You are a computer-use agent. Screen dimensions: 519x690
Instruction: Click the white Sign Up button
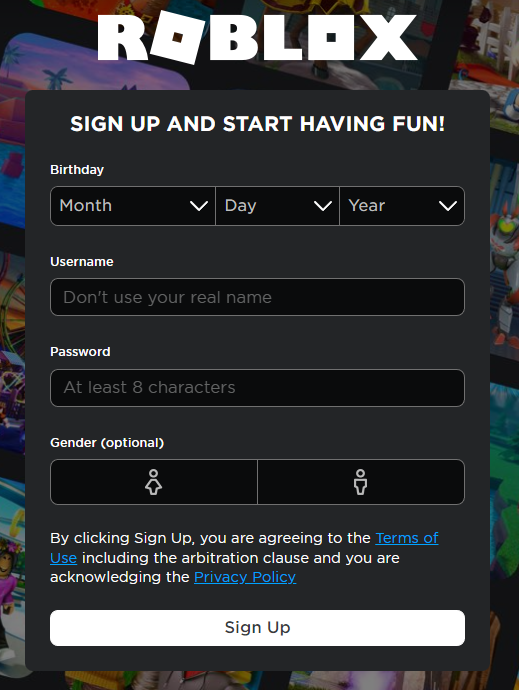(258, 628)
